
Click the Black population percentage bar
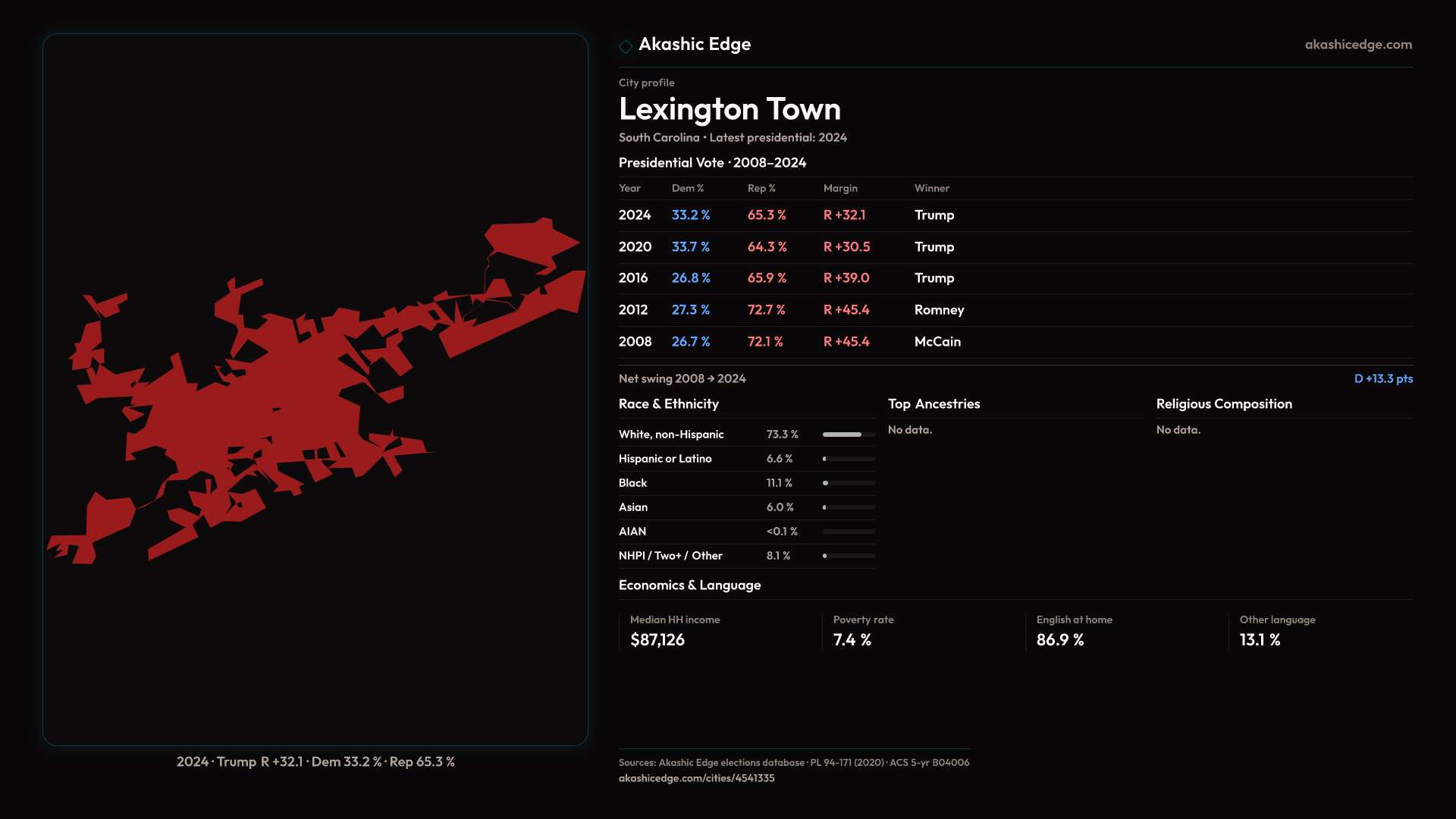849,483
